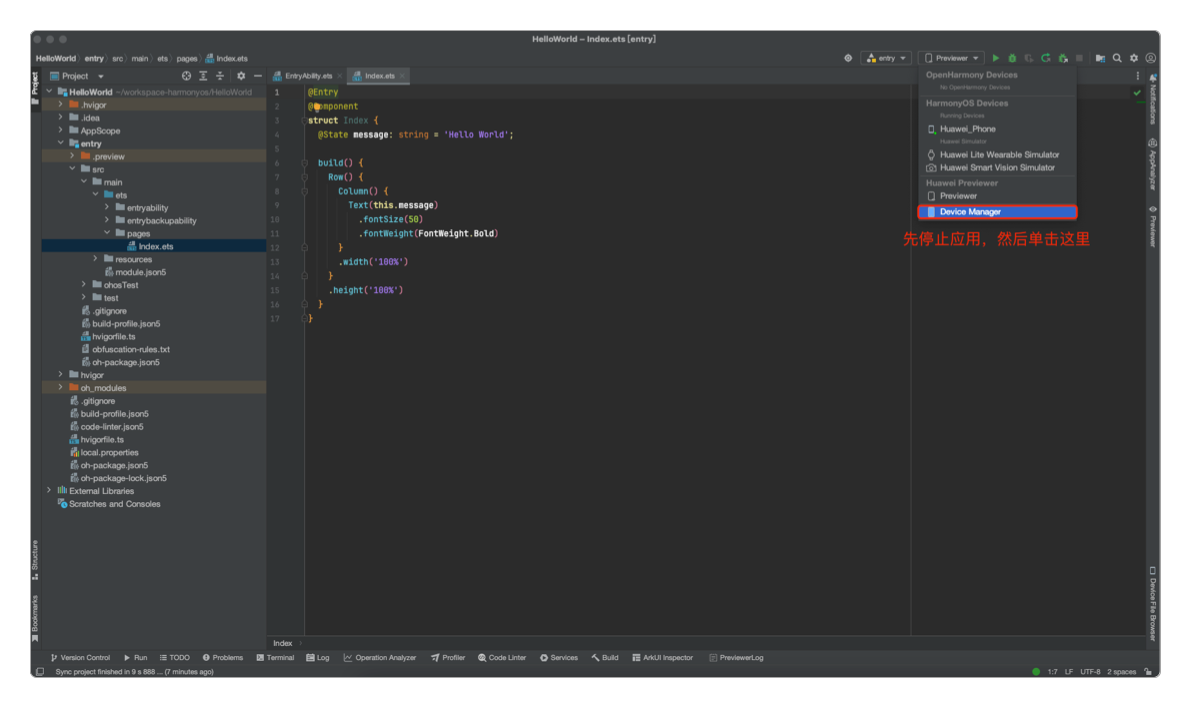This screenshot has width=1191, height=708.
Task: Open the project structure folder icon
Action: (1100, 58)
